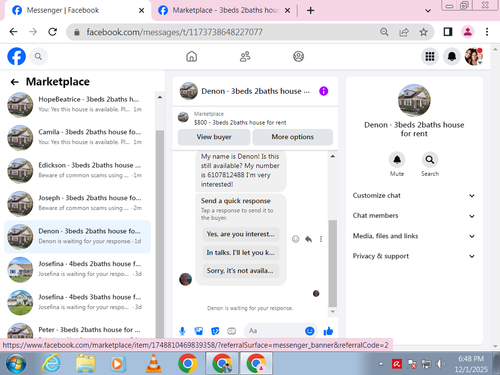Open the Facebook menu grid icon
Screen dimensions: 500x375
tap(430, 56)
